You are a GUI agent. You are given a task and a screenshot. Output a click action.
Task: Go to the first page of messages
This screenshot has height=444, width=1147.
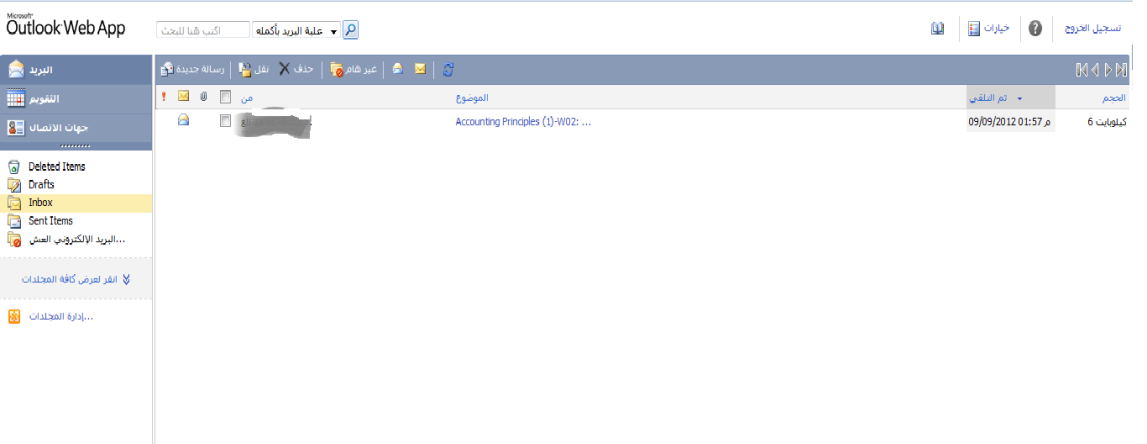click(1081, 69)
